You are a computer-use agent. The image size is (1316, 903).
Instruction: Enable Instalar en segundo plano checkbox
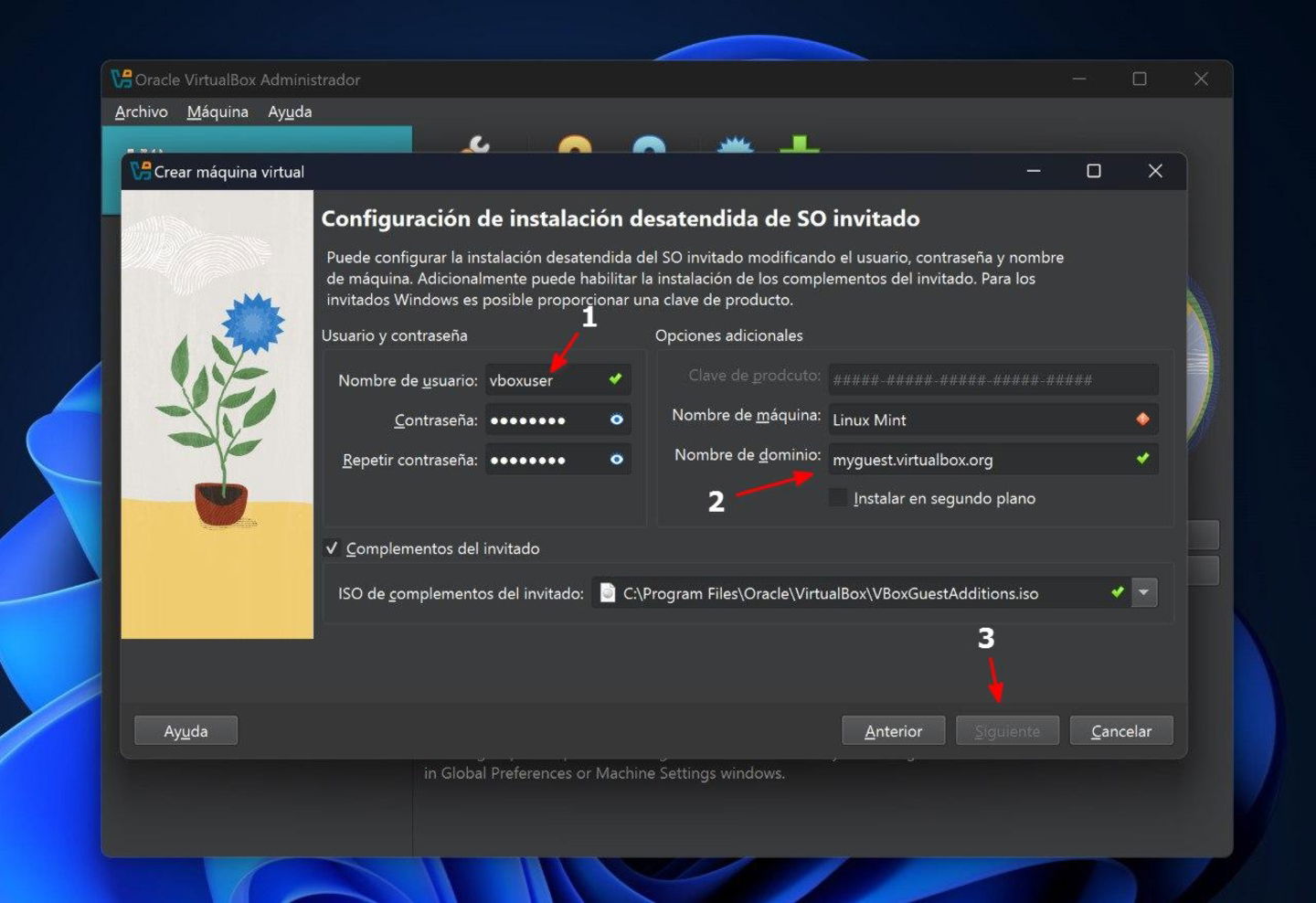point(837,498)
